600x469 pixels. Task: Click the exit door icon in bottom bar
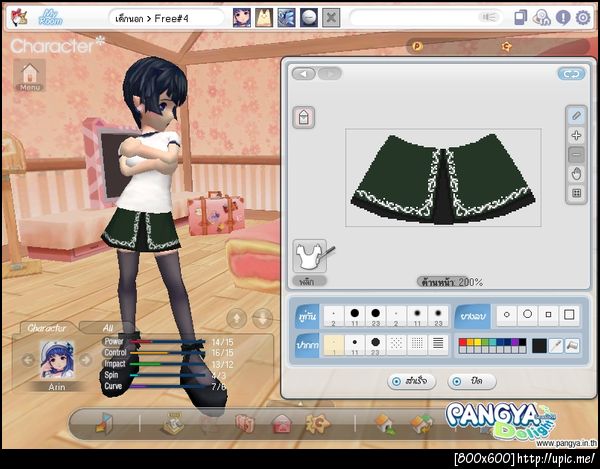104,424
